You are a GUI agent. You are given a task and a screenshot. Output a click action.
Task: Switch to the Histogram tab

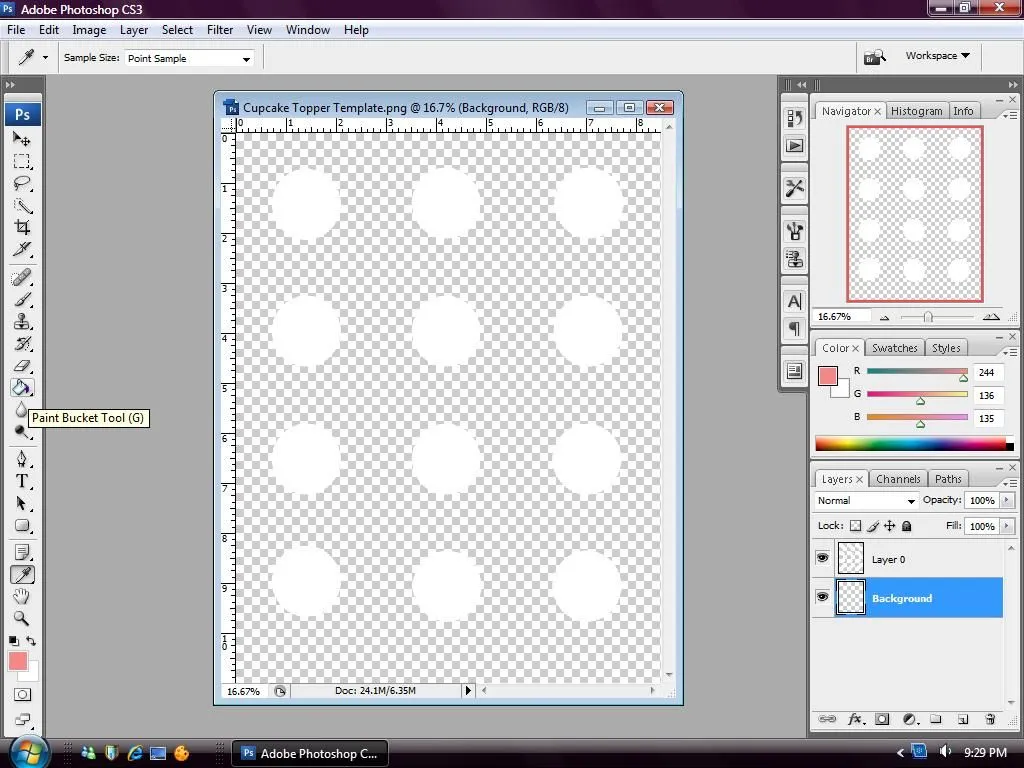pos(917,111)
